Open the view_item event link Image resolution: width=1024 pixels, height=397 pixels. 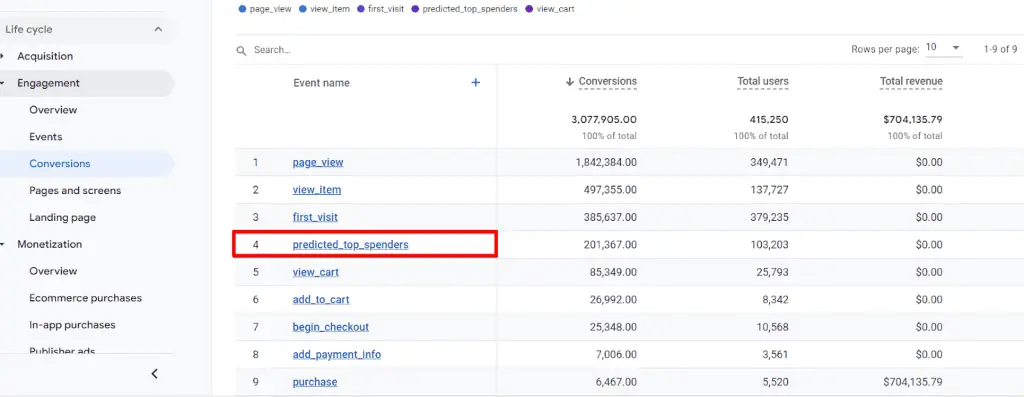point(317,190)
